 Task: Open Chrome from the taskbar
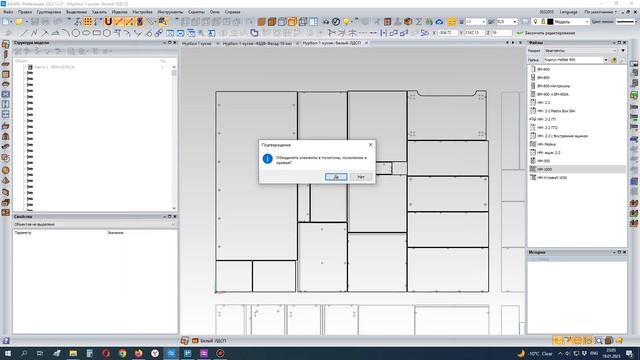[122, 353]
